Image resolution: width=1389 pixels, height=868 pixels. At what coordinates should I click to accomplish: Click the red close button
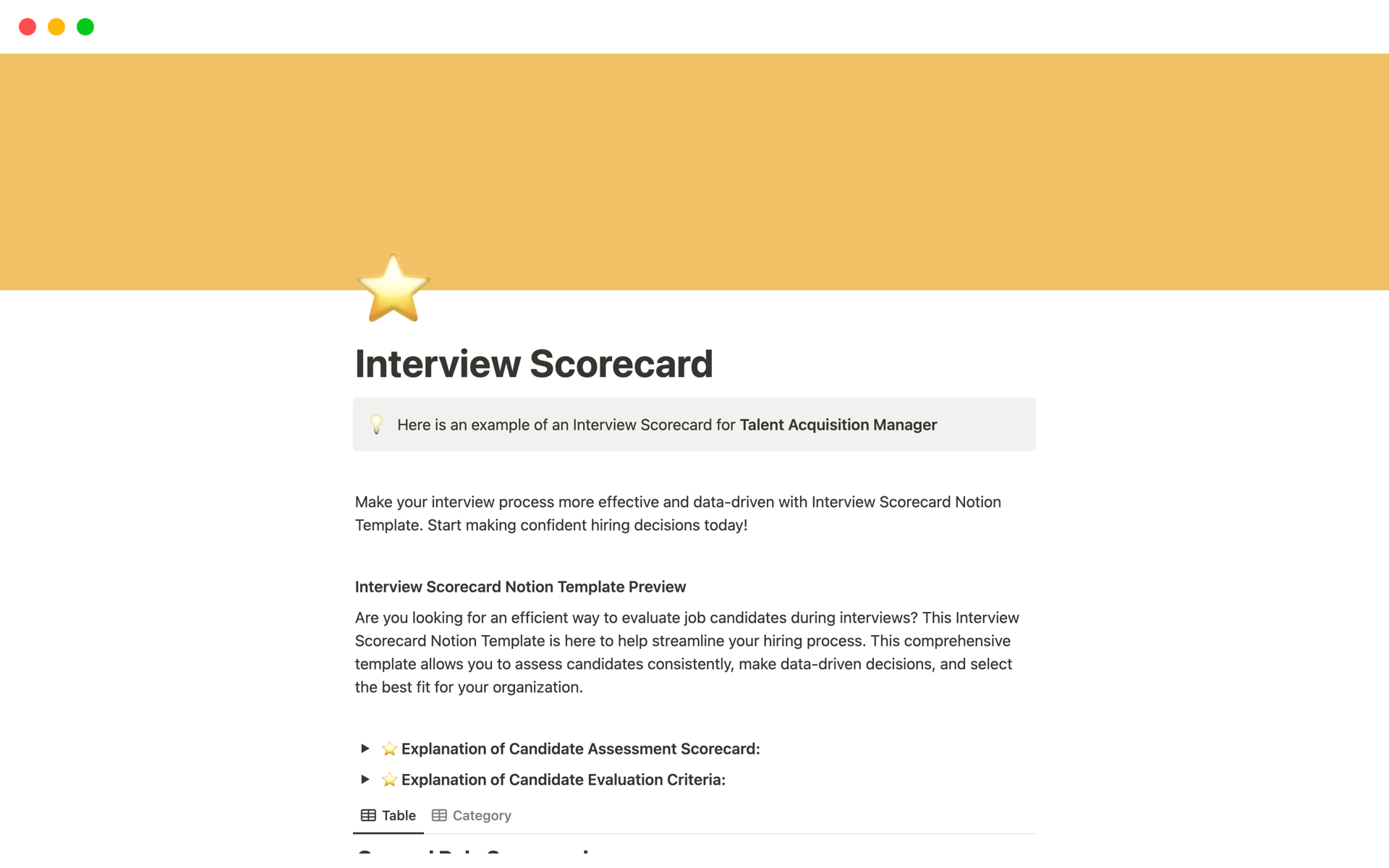click(x=25, y=25)
